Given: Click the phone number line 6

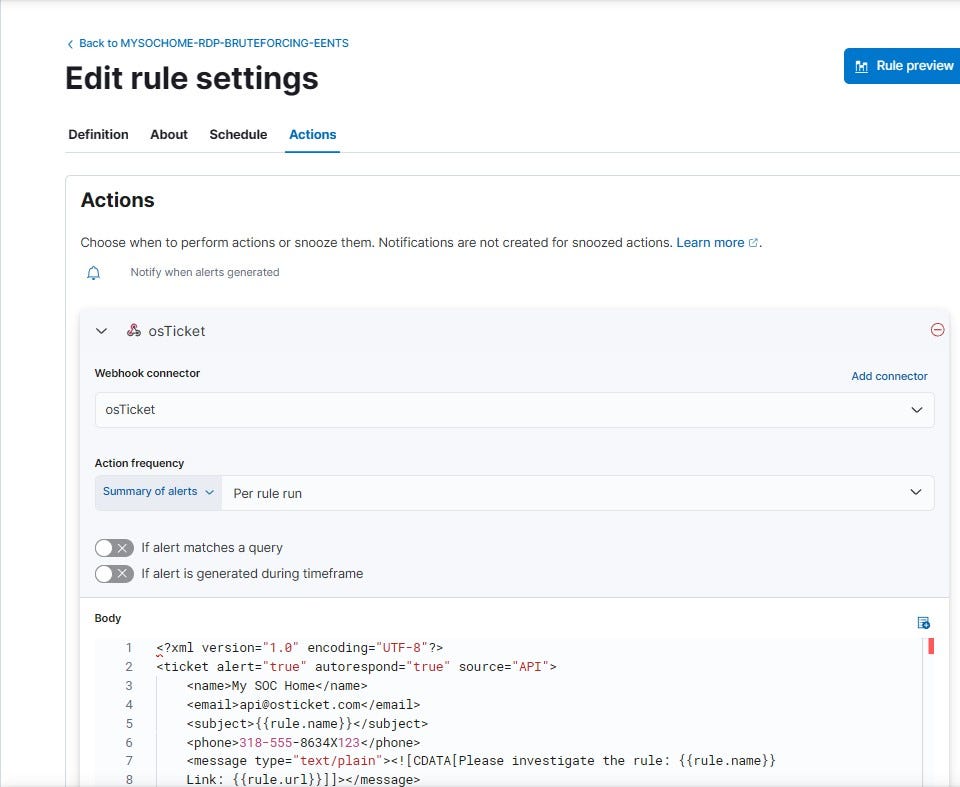Looking at the screenshot, I should [x=303, y=742].
